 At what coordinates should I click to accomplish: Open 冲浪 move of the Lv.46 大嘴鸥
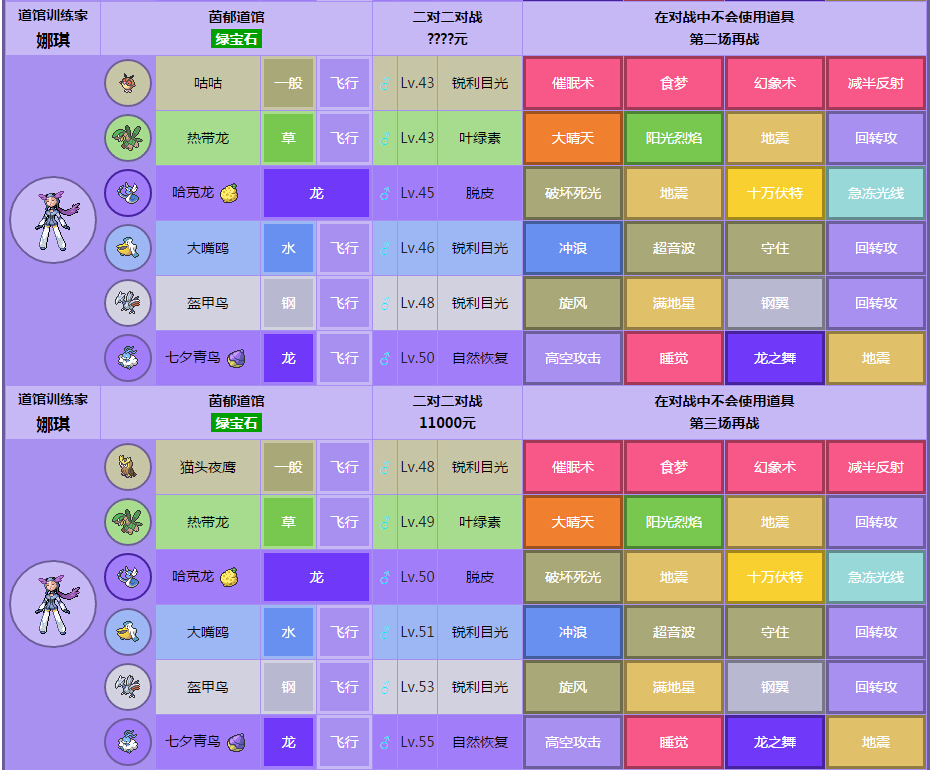tap(573, 248)
